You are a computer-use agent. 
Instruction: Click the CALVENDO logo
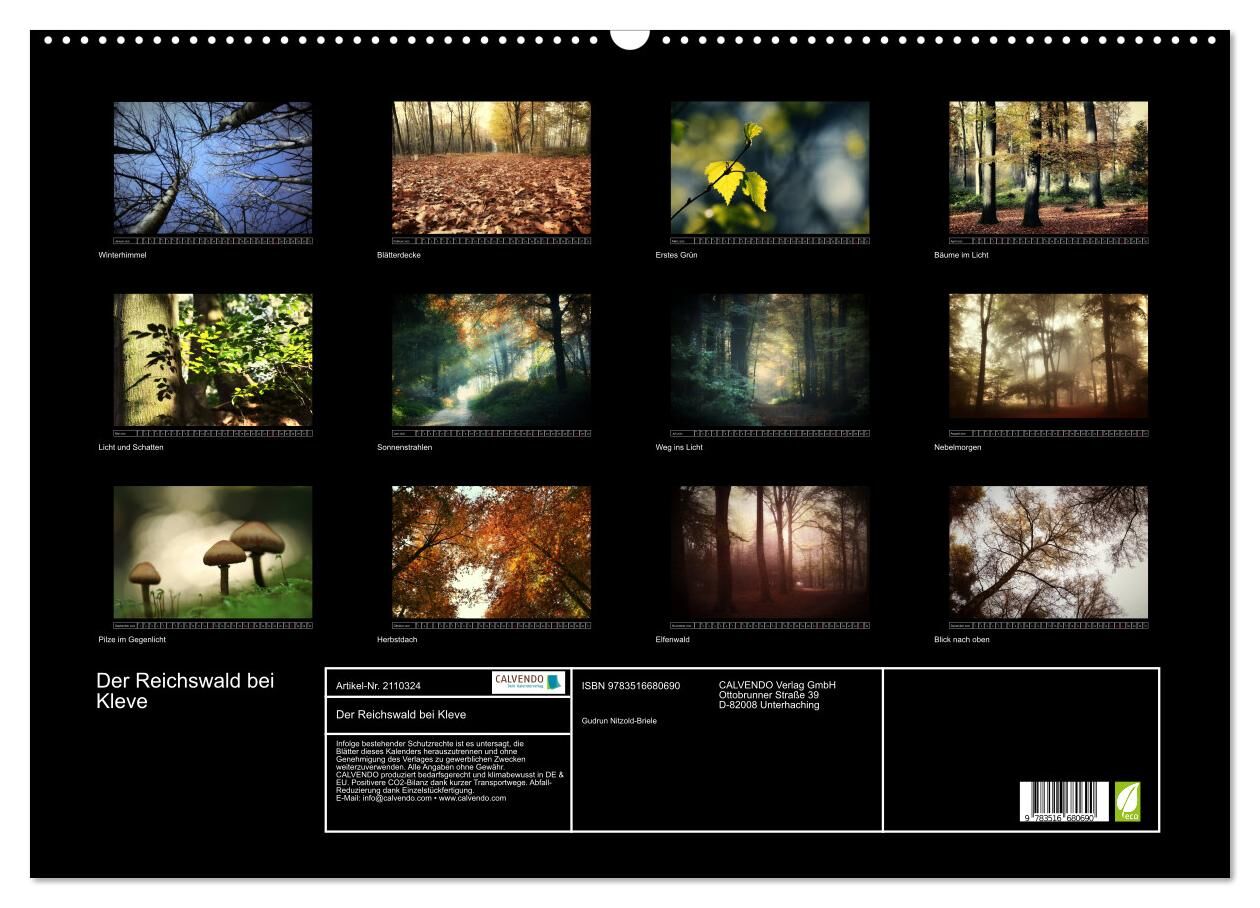tap(528, 683)
